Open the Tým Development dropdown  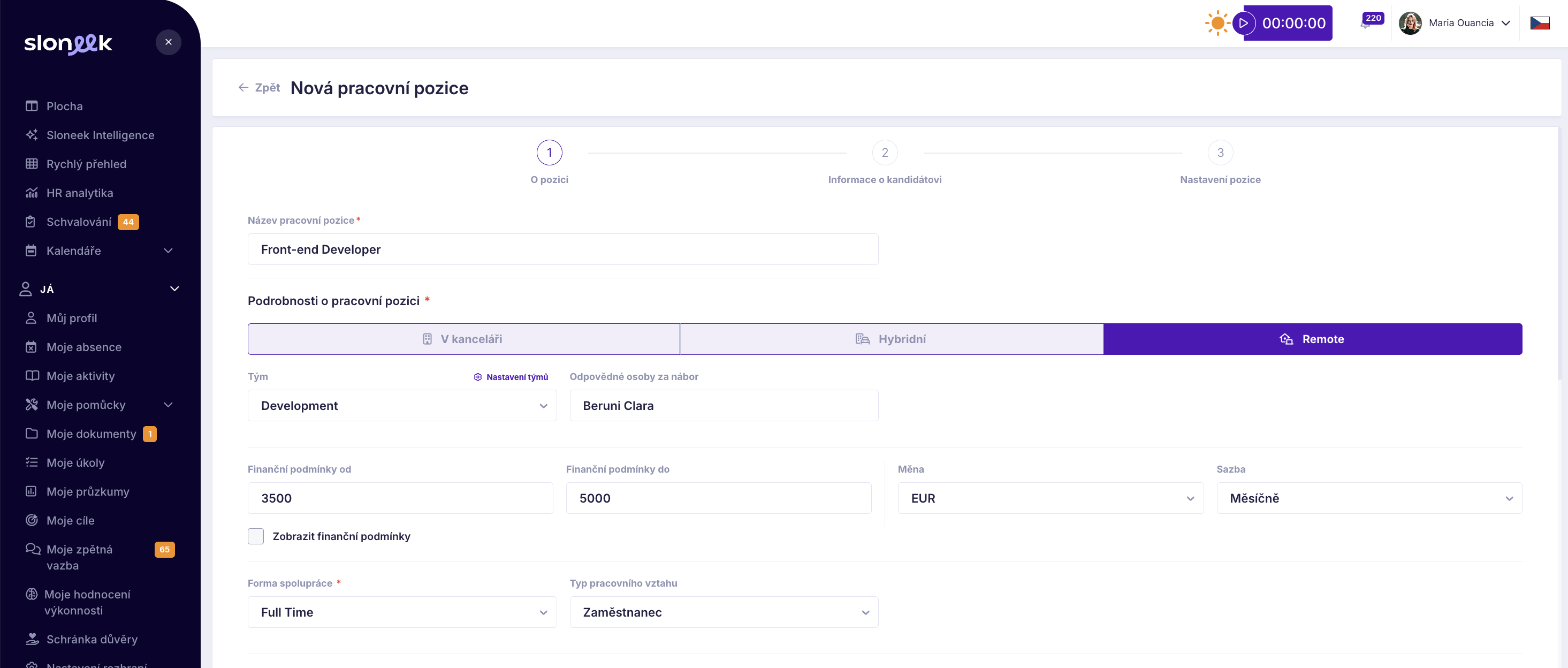pyautogui.click(x=402, y=406)
